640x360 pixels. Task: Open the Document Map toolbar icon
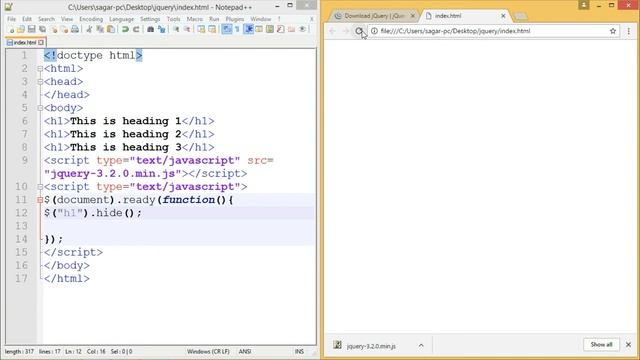click(x=270, y=29)
